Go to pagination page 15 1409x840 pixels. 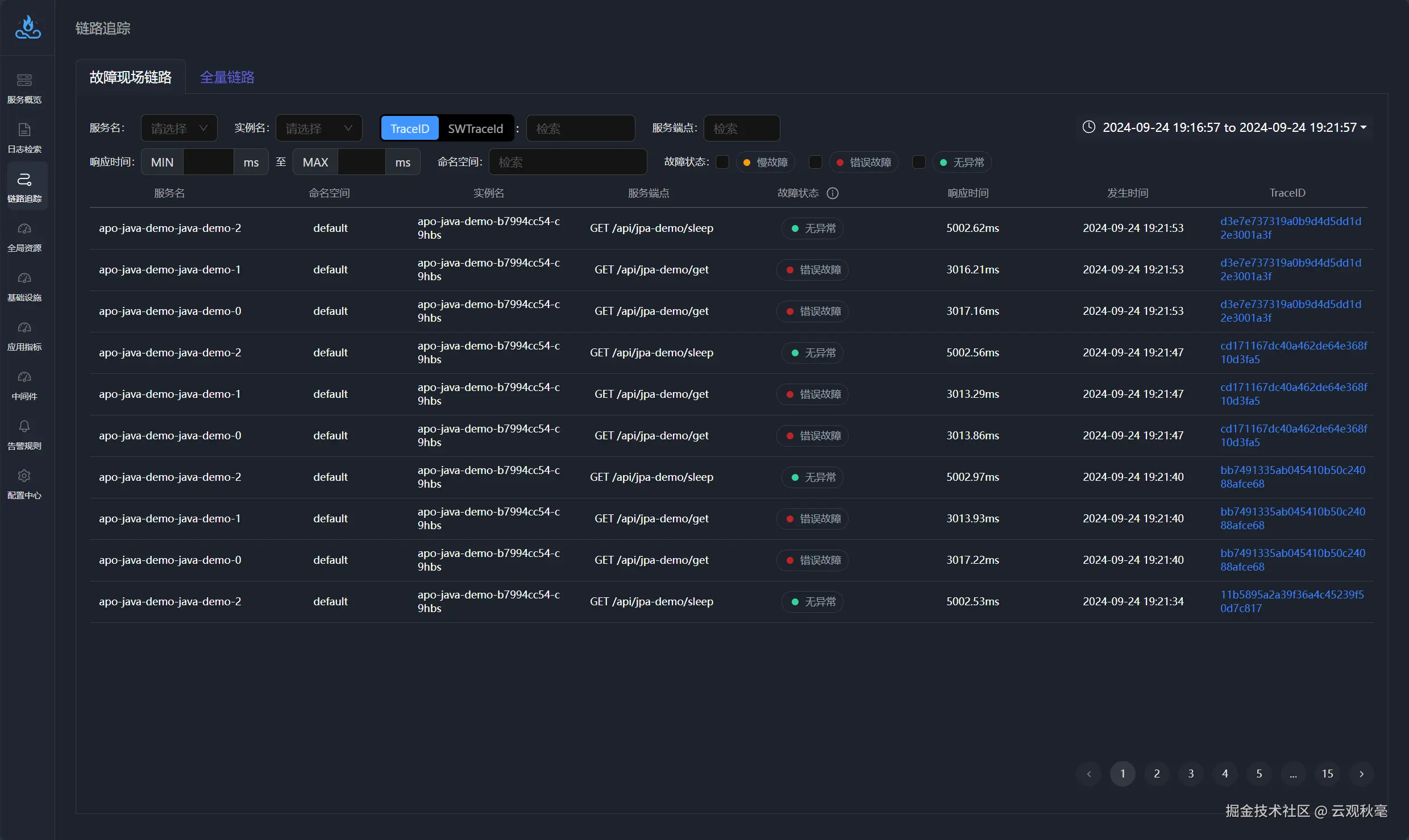coord(1327,774)
